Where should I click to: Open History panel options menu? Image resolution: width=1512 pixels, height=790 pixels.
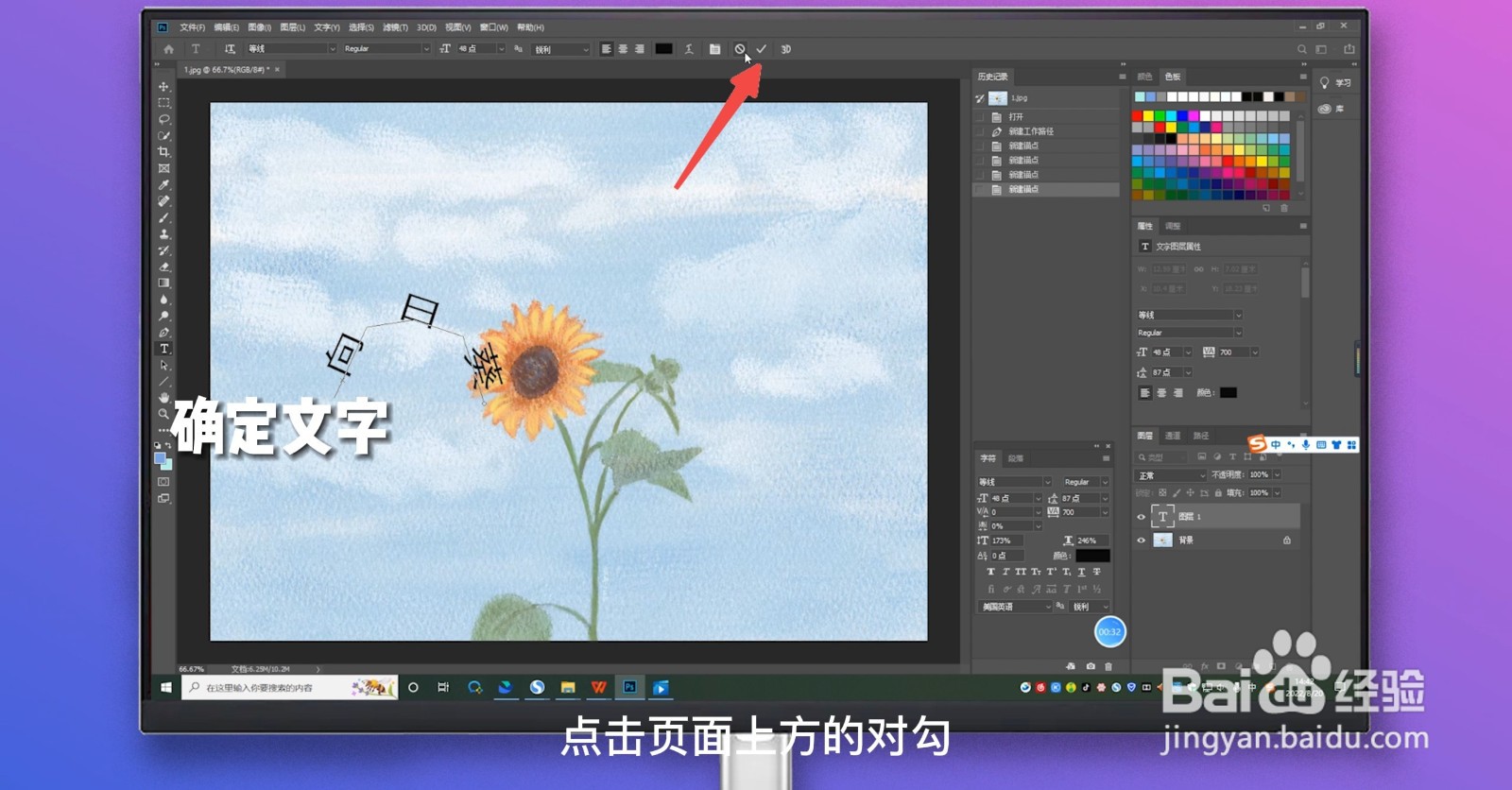pyautogui.click(x=1123, y=77)
